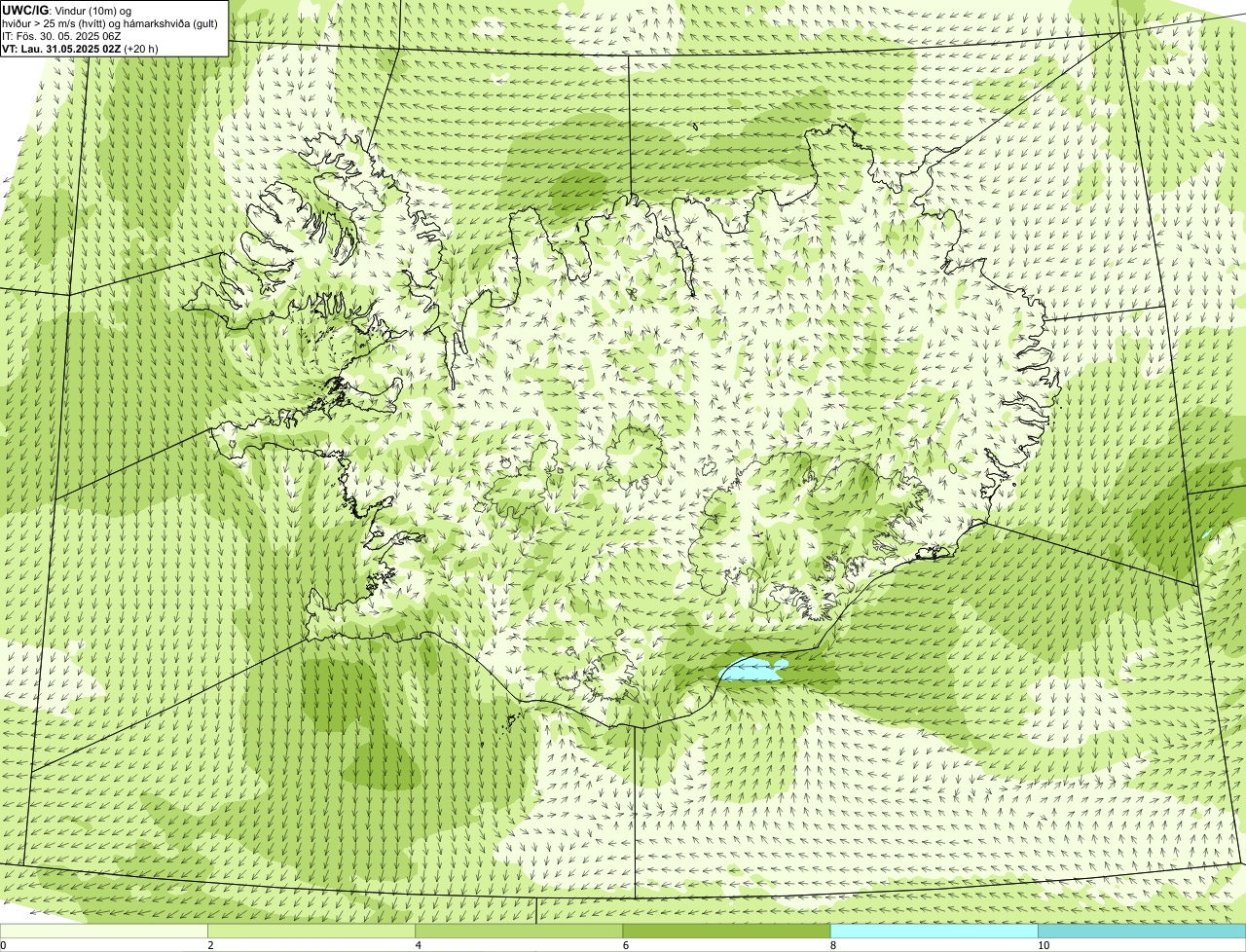The height and width of the screenshot is (952, 1246).
Task: Click the legend label "4"
Action: tap(418, 945)
